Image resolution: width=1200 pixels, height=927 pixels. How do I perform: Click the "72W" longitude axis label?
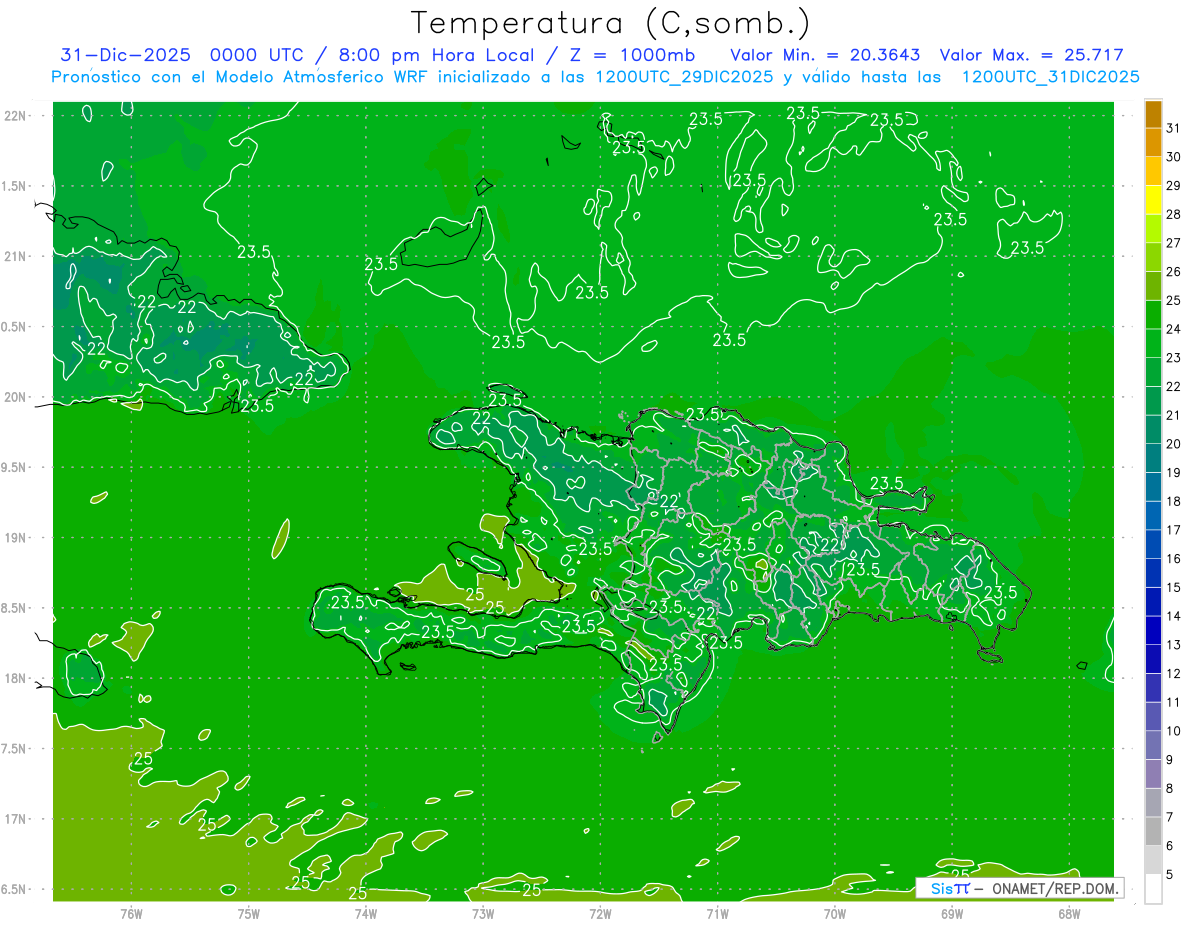(x=600, y=913)
